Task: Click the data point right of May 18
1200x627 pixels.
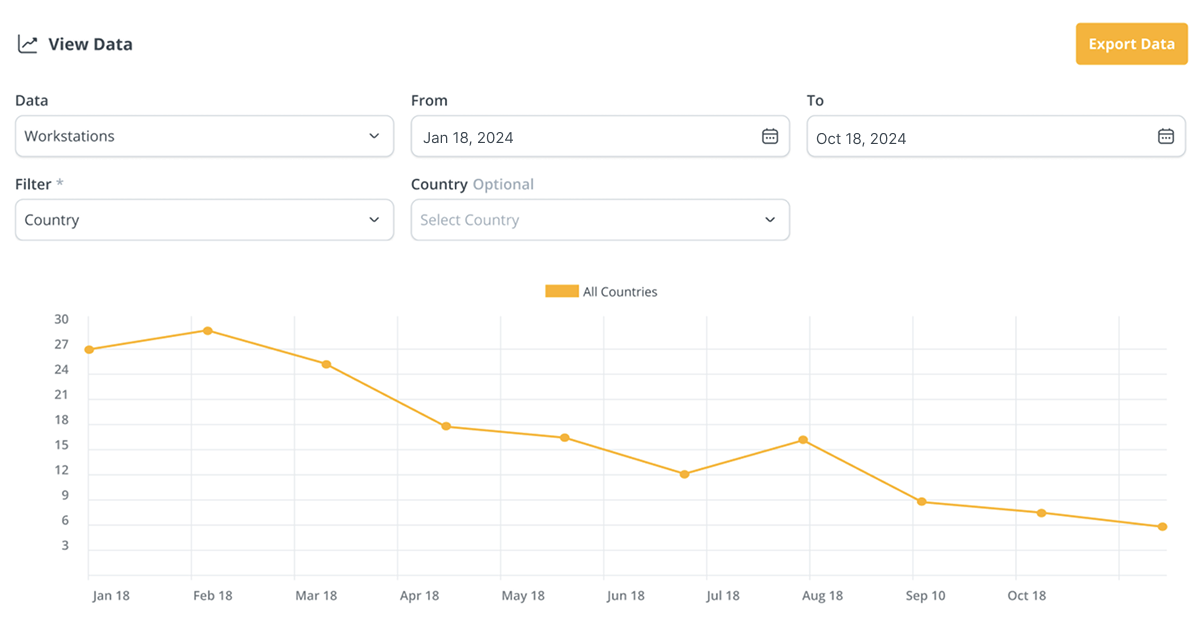Action: [x=565, y=438]
